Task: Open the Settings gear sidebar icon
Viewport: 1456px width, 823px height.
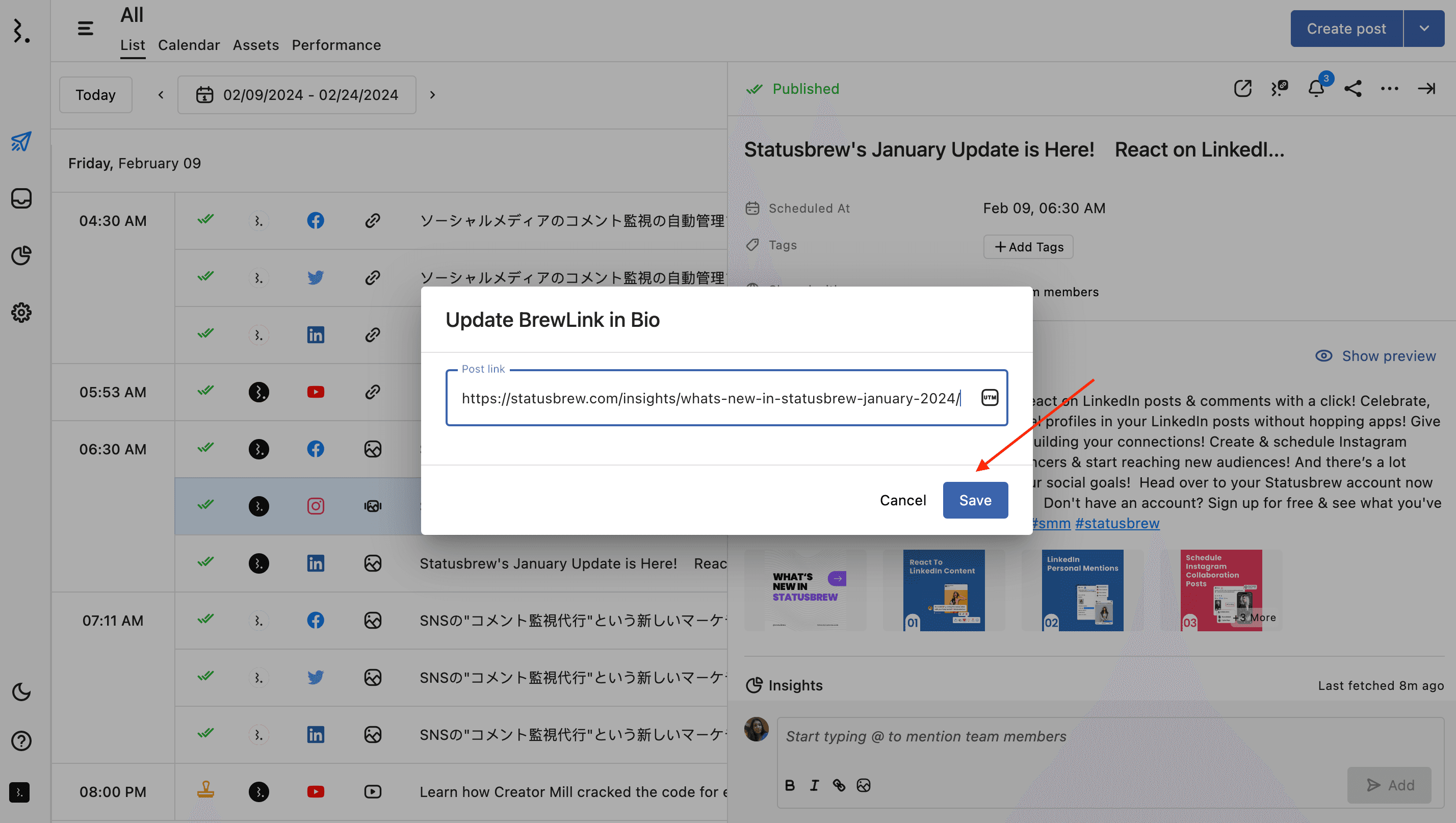Action: coord(21,313)
